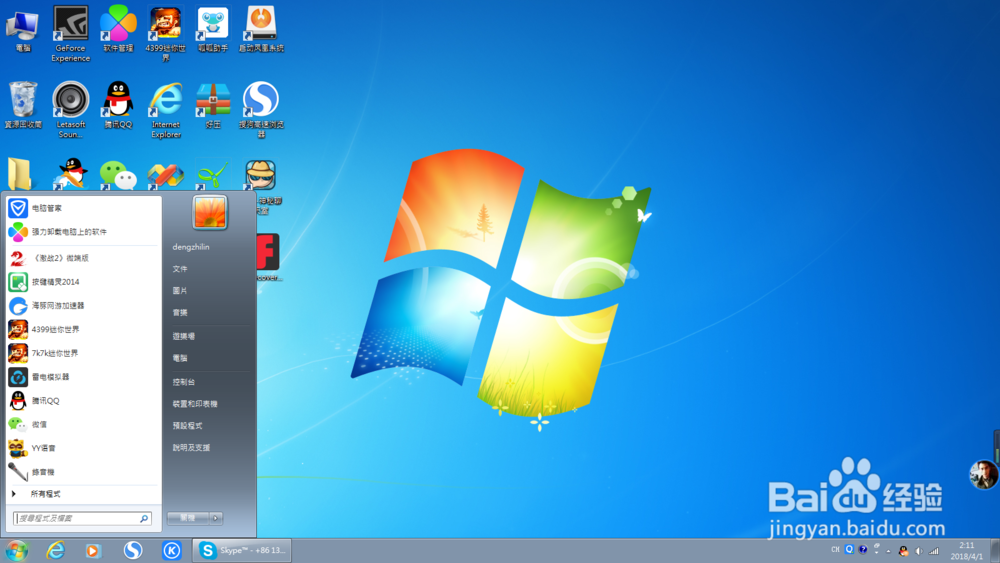Click the Windows Start orb
Image resolution: width=1000 pixels, height=563 pixels.
(x=17, y=550)
